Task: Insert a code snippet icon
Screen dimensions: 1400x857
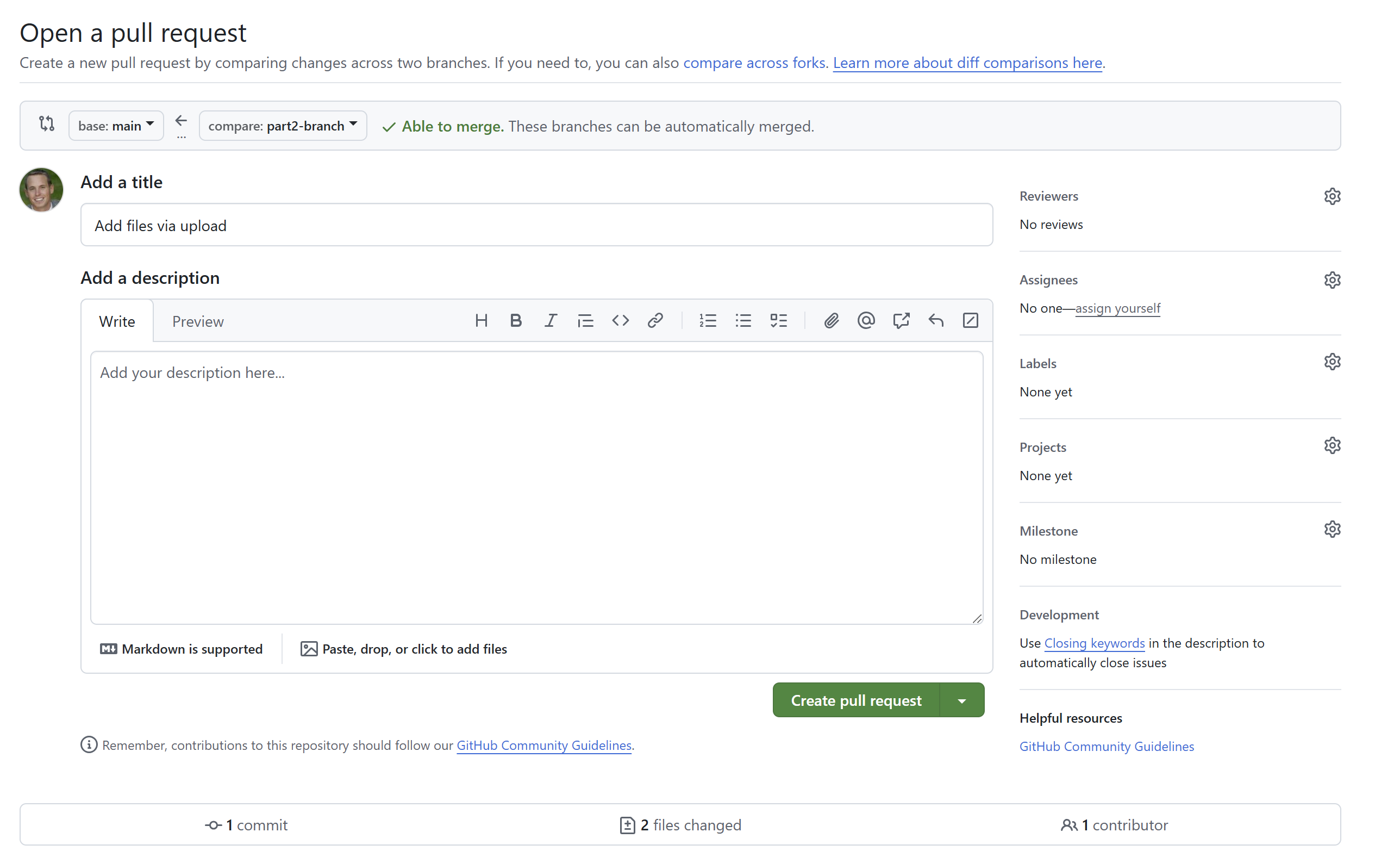Action: click(620, 321)
